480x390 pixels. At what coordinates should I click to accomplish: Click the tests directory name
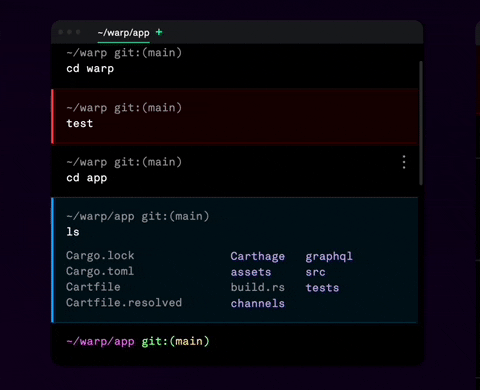click(x=322, y=288)
